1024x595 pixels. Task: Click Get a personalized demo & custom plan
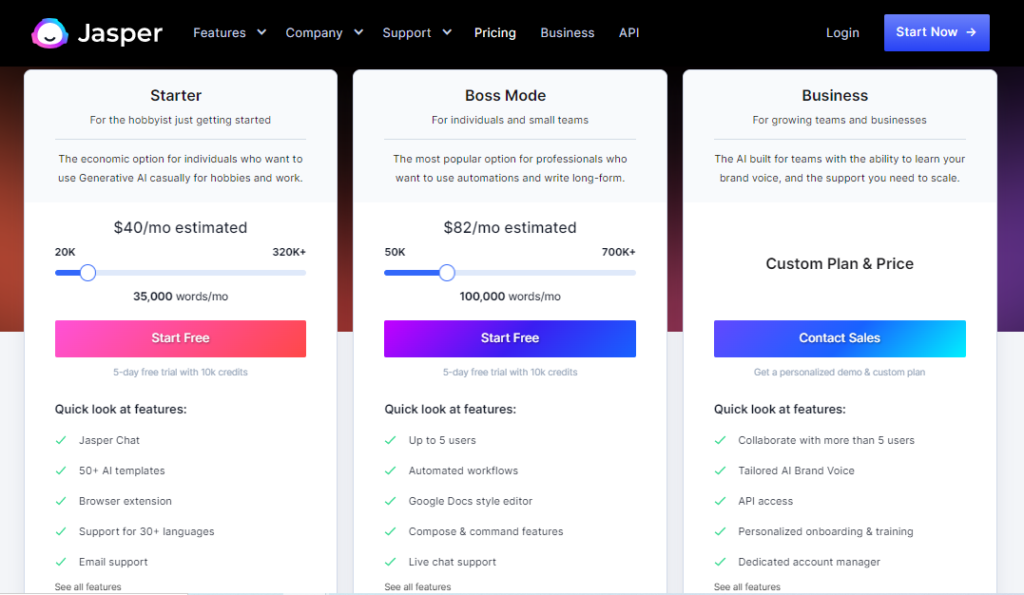coord(840,372)
